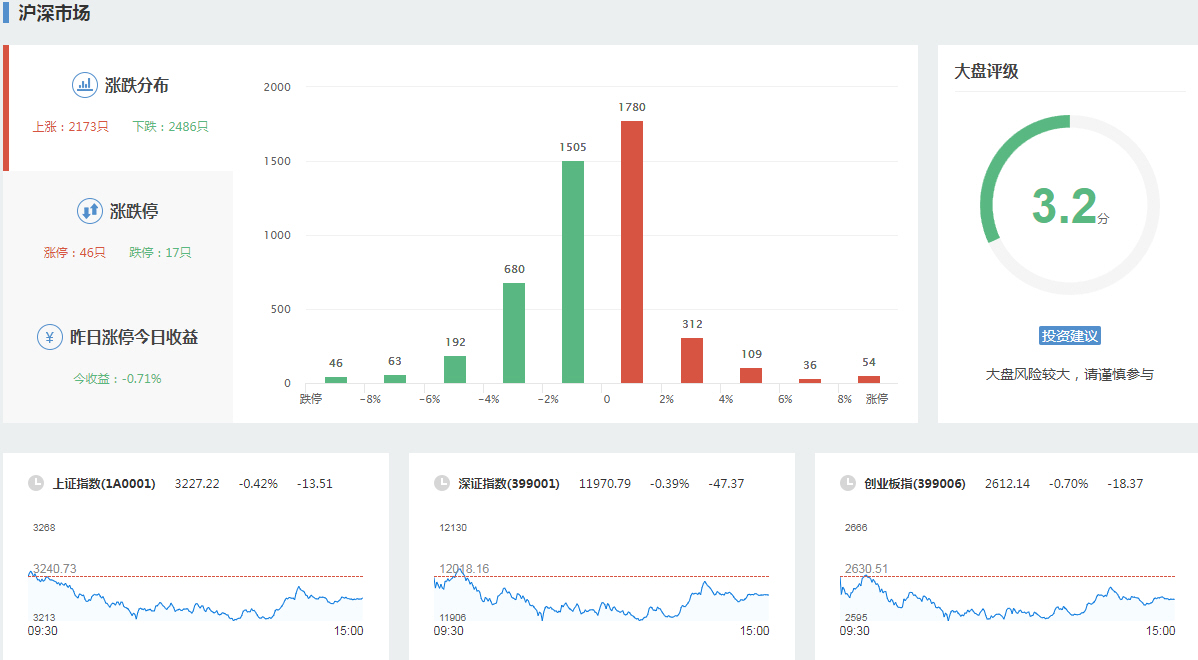
Task: Click the green bar labeled 680
Action: [514, 333]
